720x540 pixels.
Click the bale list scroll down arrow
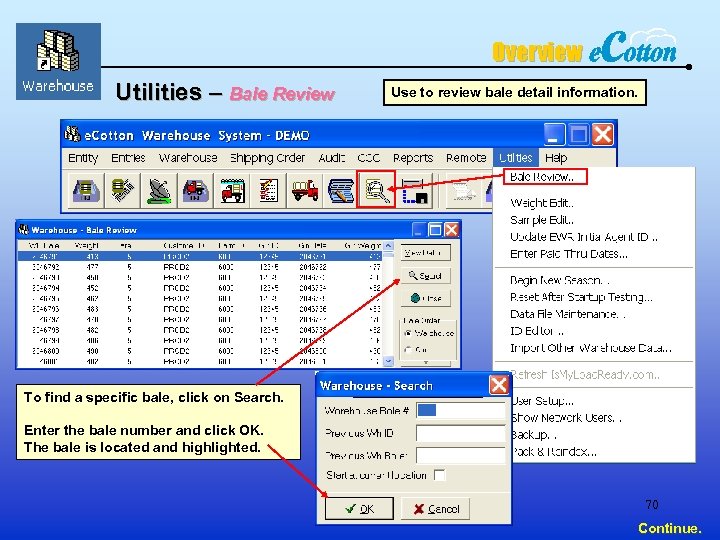388,361
